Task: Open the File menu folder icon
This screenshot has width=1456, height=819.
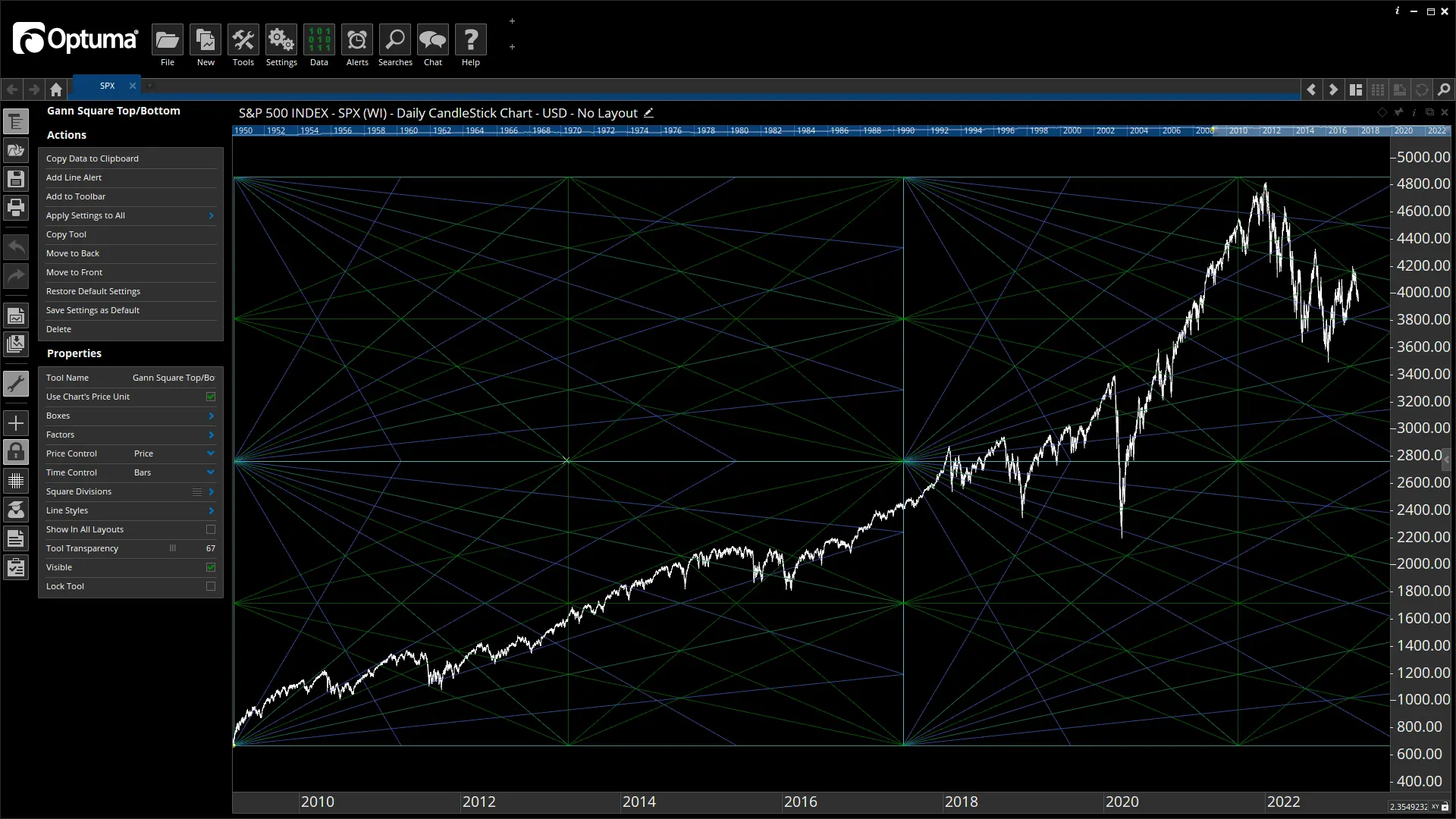Action: pyautogui.click(x=168, y=40)
